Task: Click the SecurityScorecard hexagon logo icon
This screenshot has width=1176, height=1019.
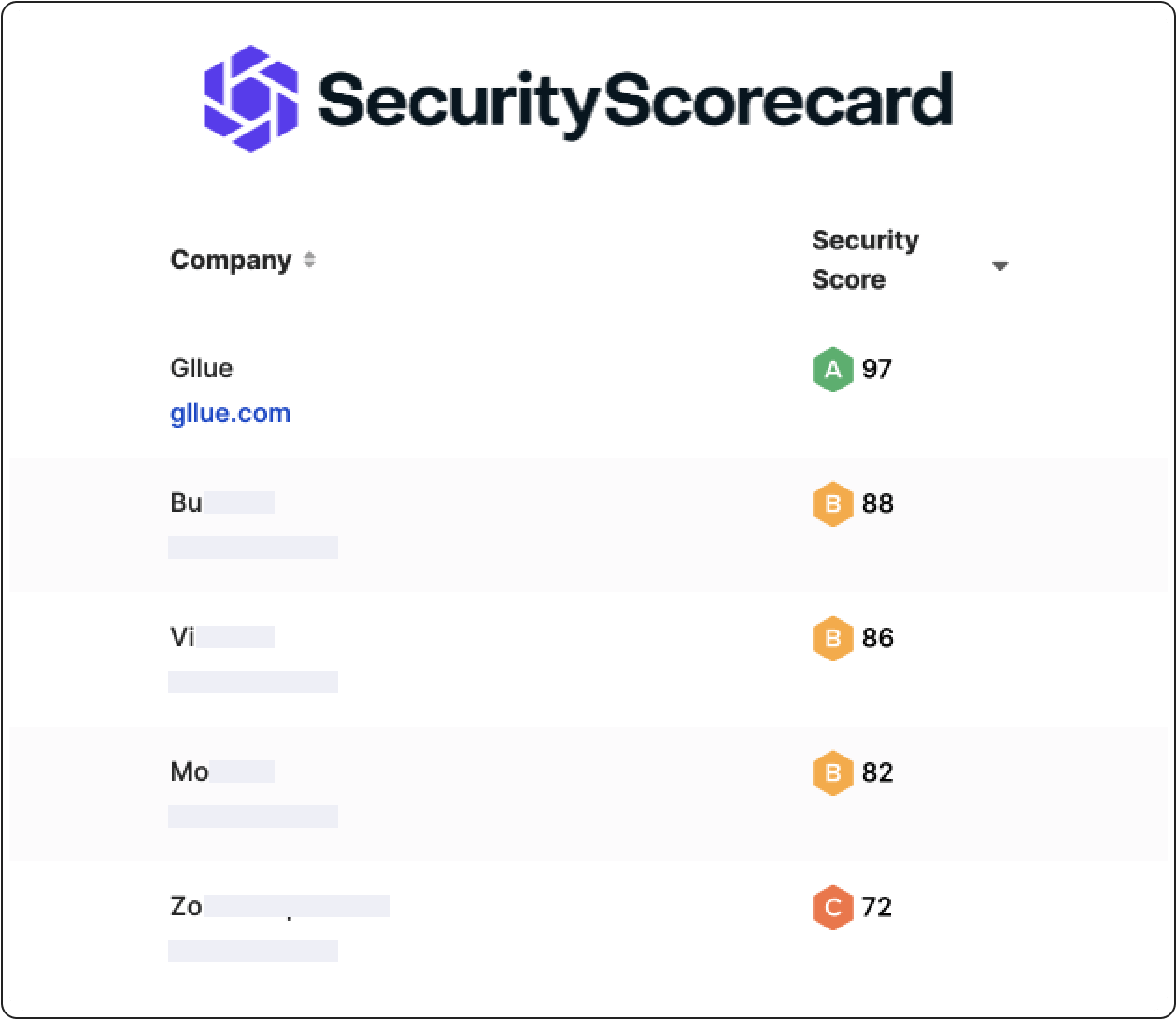Action: click(251, 99)
